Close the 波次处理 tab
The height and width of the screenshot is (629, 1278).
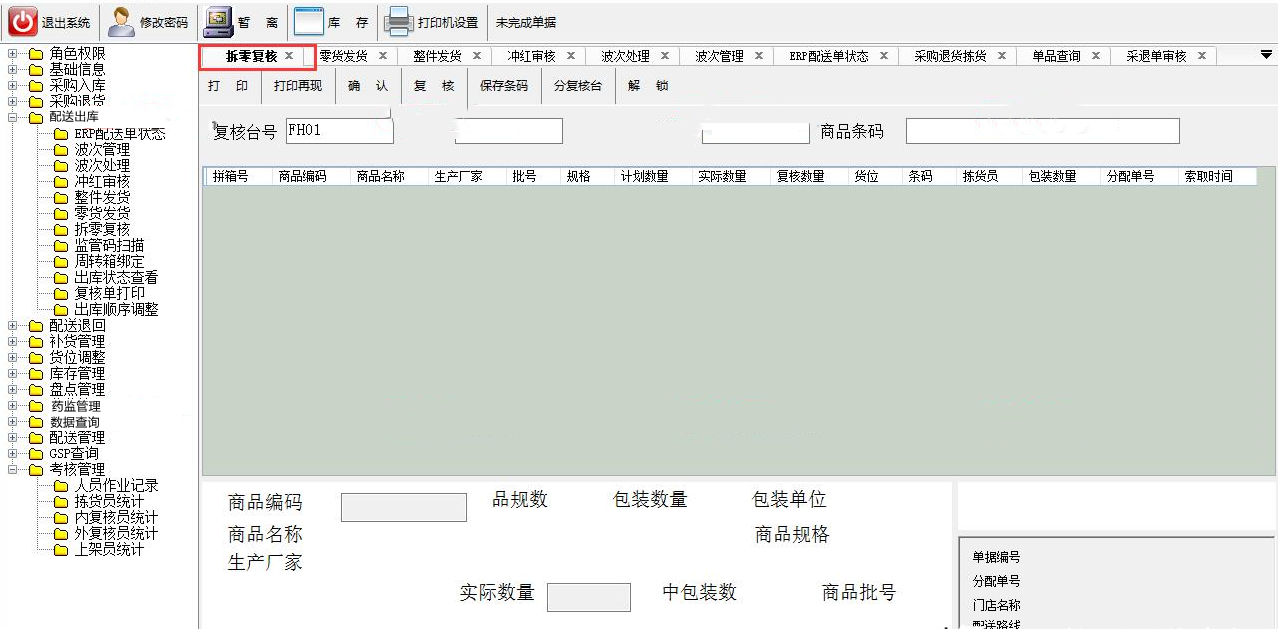[x=664, y=56]
